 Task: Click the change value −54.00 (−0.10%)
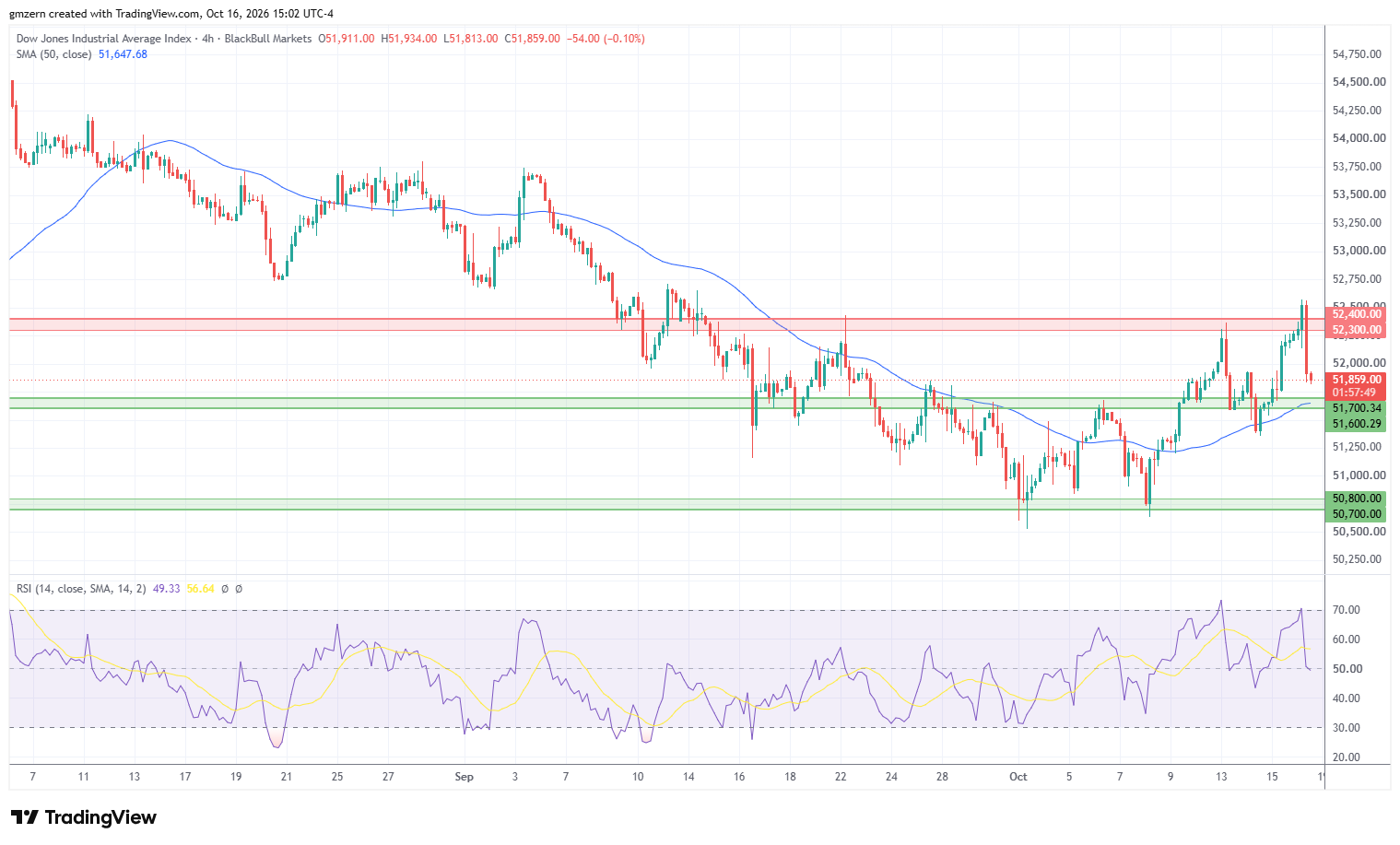[x=606, y=39]
